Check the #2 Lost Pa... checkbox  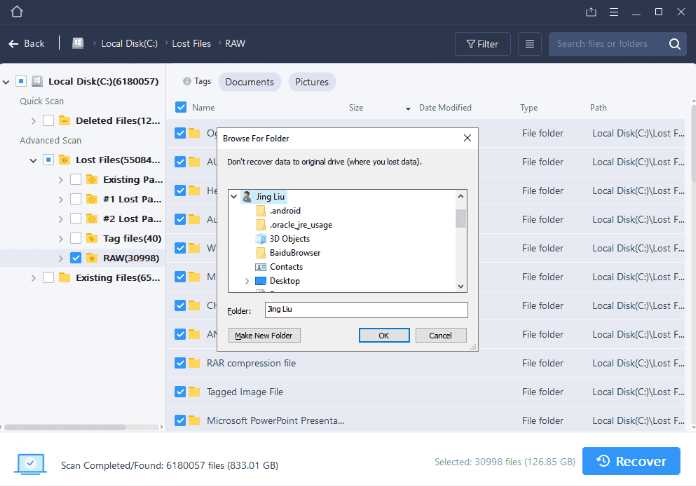[x=76, y=219]
